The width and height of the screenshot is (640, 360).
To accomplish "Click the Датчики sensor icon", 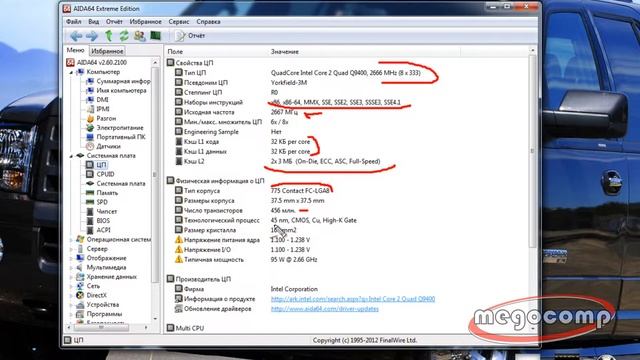I will [x=90, y=146].
